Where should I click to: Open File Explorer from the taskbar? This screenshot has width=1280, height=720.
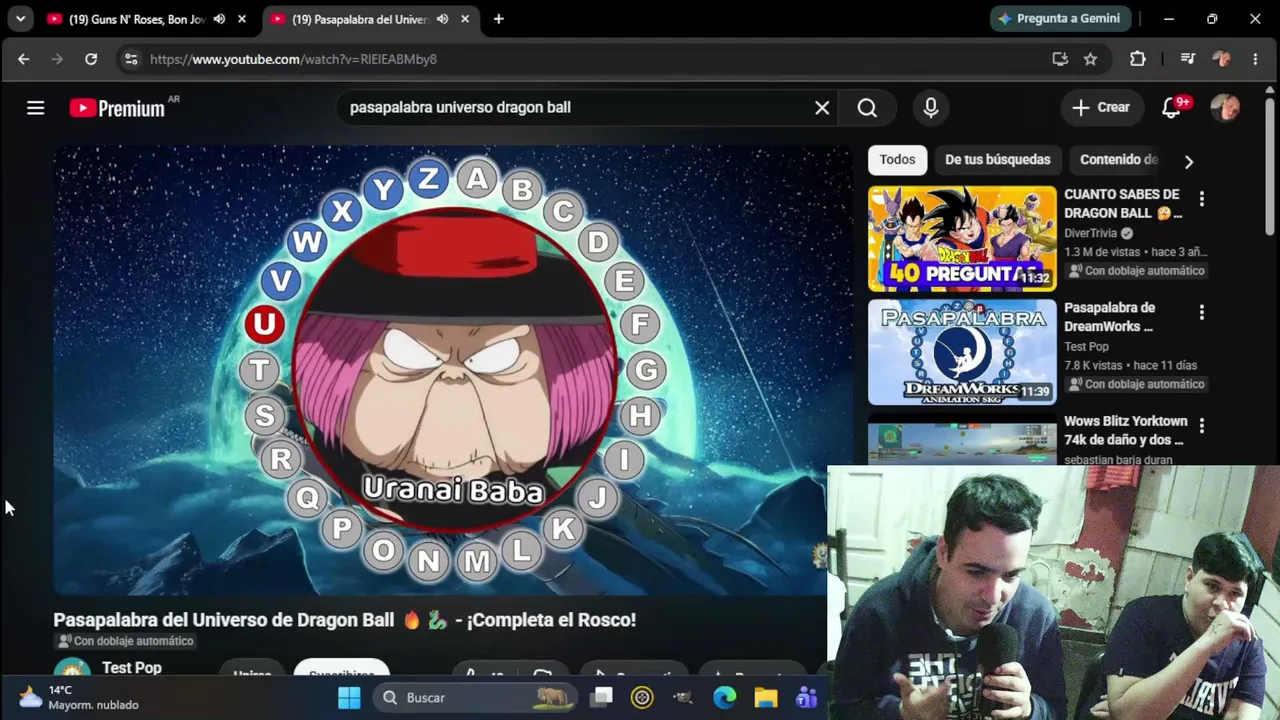click(766, 698)
